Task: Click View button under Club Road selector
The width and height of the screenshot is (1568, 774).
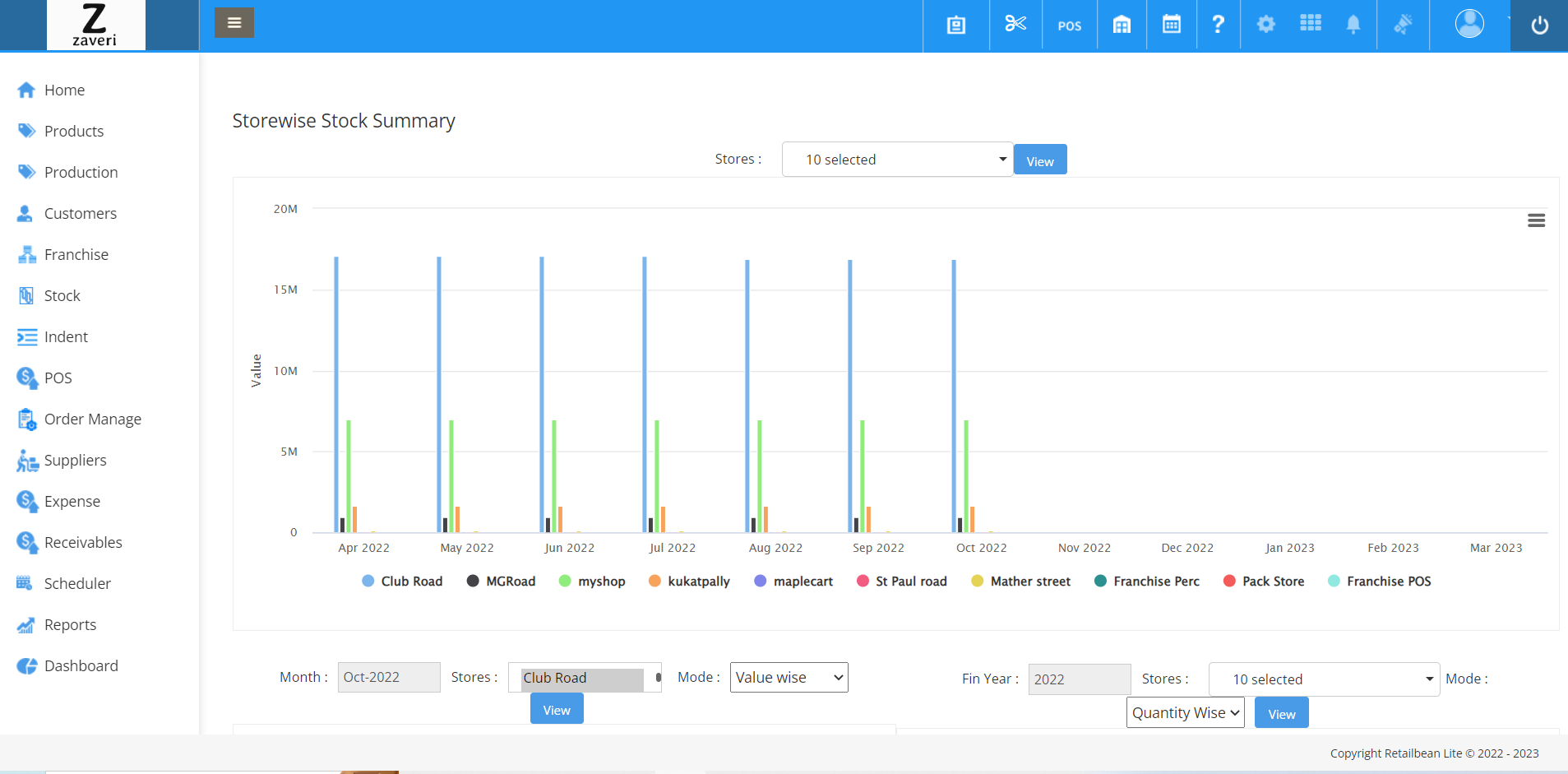Action: pyautogui.click(x=557, y=709)
